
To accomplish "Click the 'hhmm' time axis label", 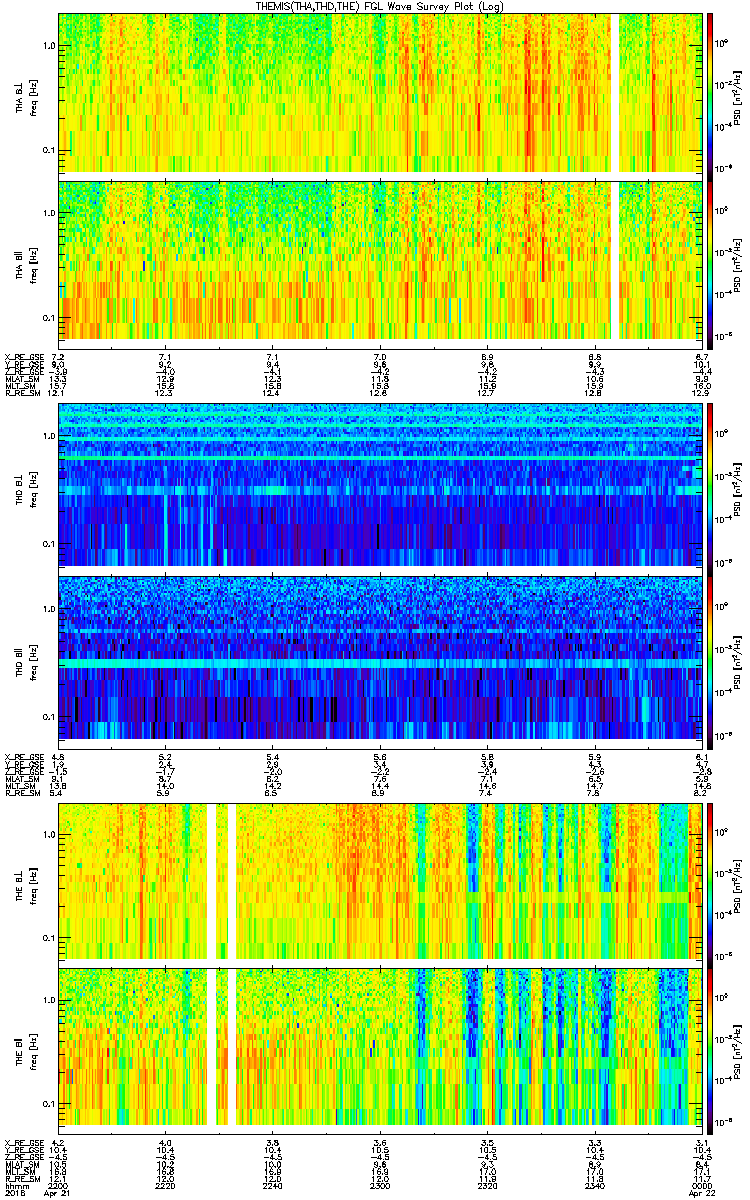I will tap(17, 1185).
